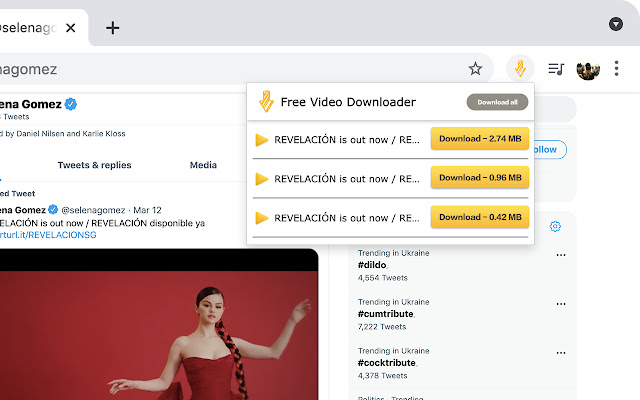Expand the tab search dropdown arrow
This screenshot has height=400, width=640.
coord(616,24)
